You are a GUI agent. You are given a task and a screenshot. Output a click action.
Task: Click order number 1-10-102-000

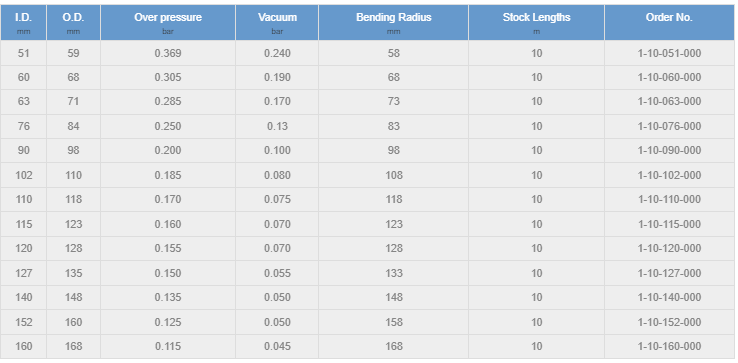(669, 175)
